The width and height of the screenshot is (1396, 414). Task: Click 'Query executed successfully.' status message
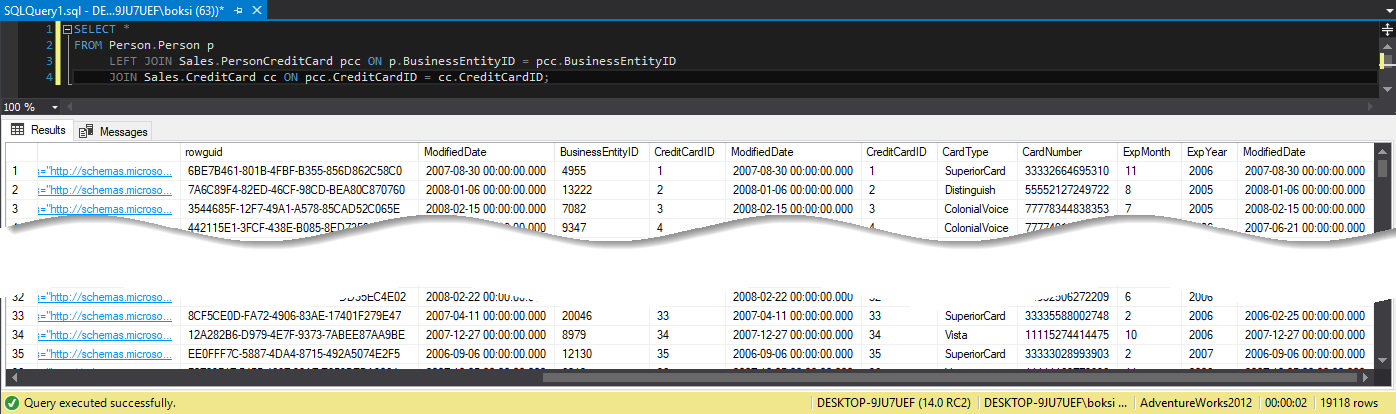99,403
